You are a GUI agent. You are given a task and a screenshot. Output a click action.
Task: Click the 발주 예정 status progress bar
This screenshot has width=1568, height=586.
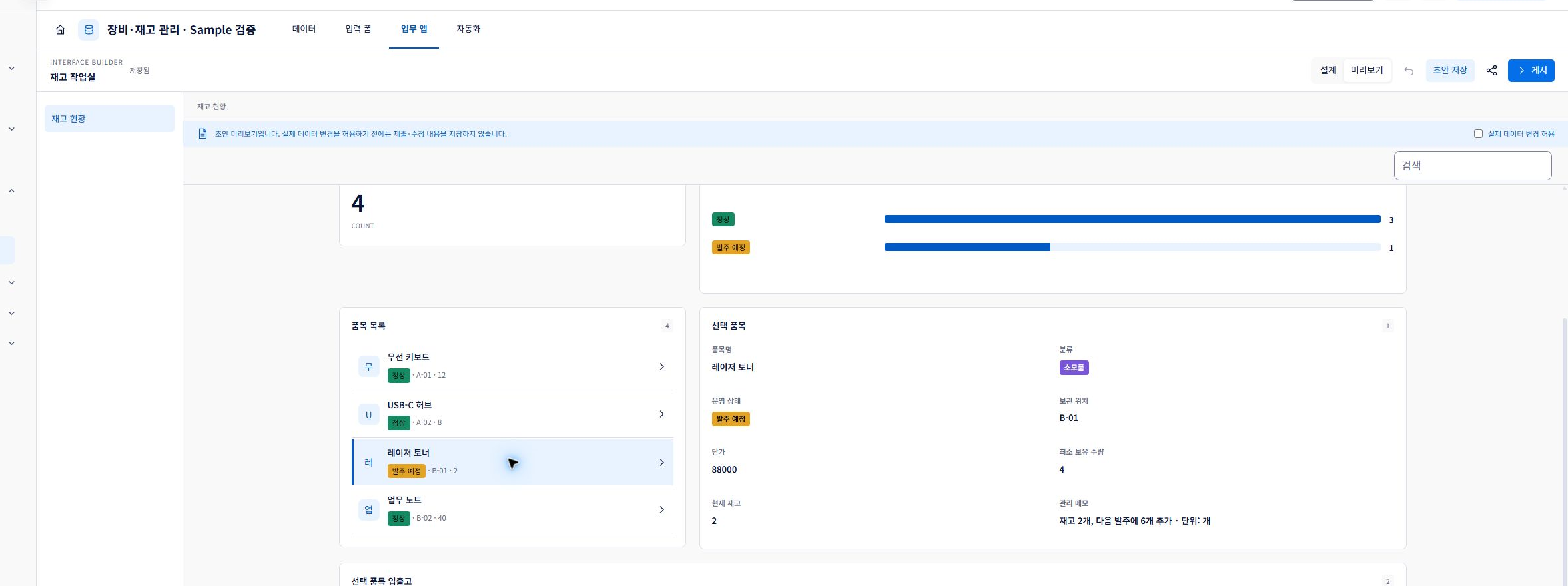pyautogui.click(x=1132, y=247)
